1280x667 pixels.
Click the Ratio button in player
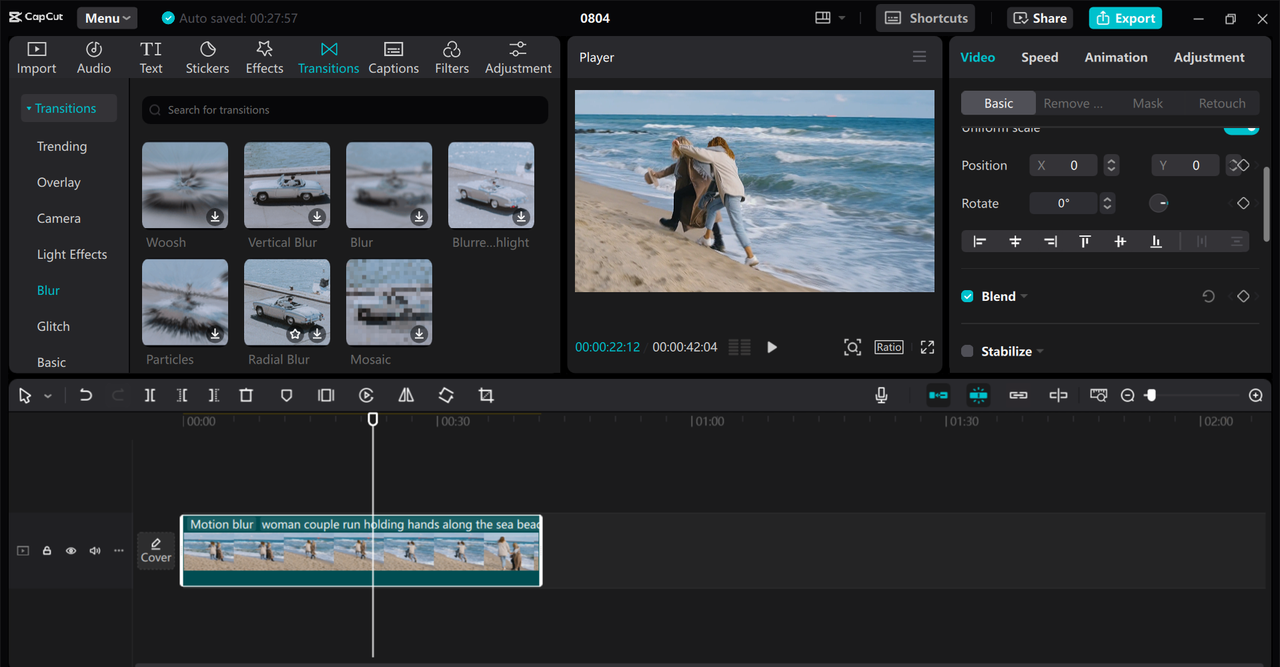[889, 347]
